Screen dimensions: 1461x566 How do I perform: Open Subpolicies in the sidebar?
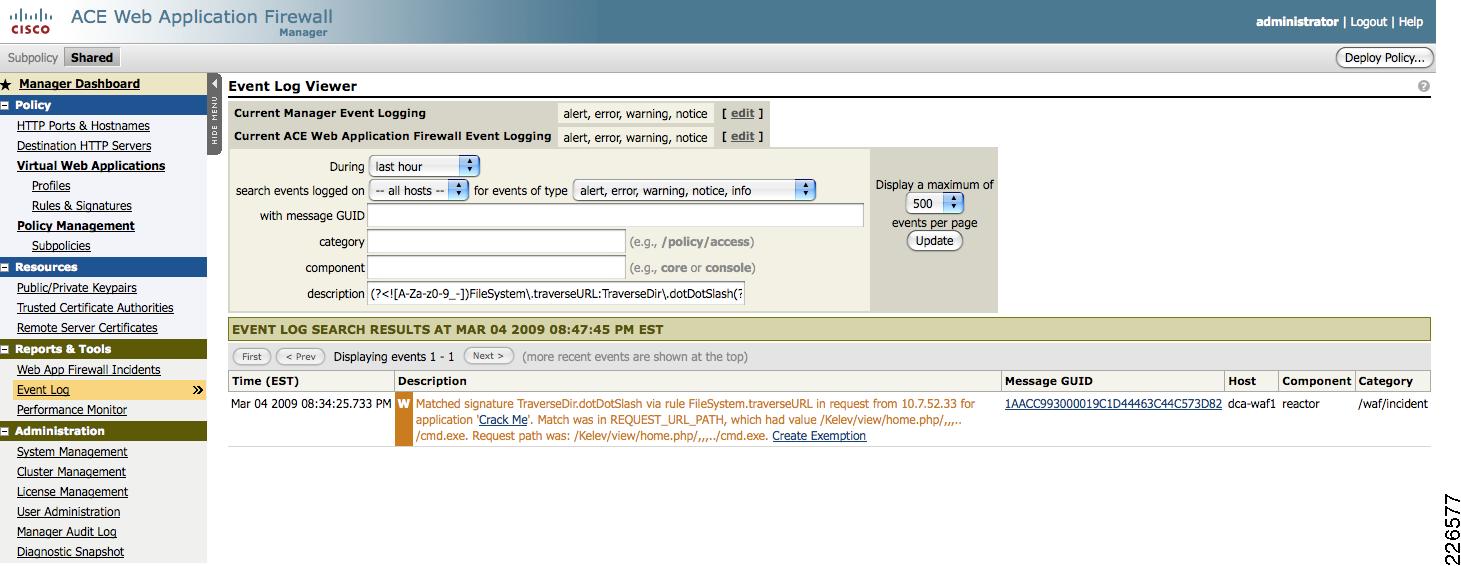tap(61, 246)
